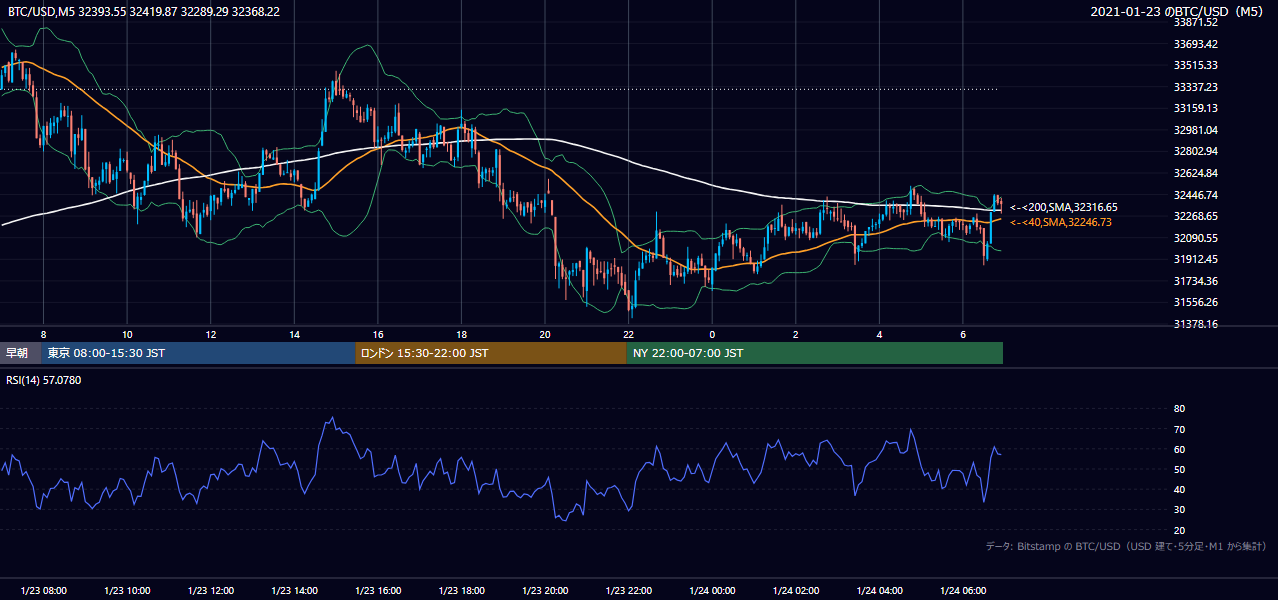
Task: Click hour label 18 under the price chart
Action: click(461, 334)
